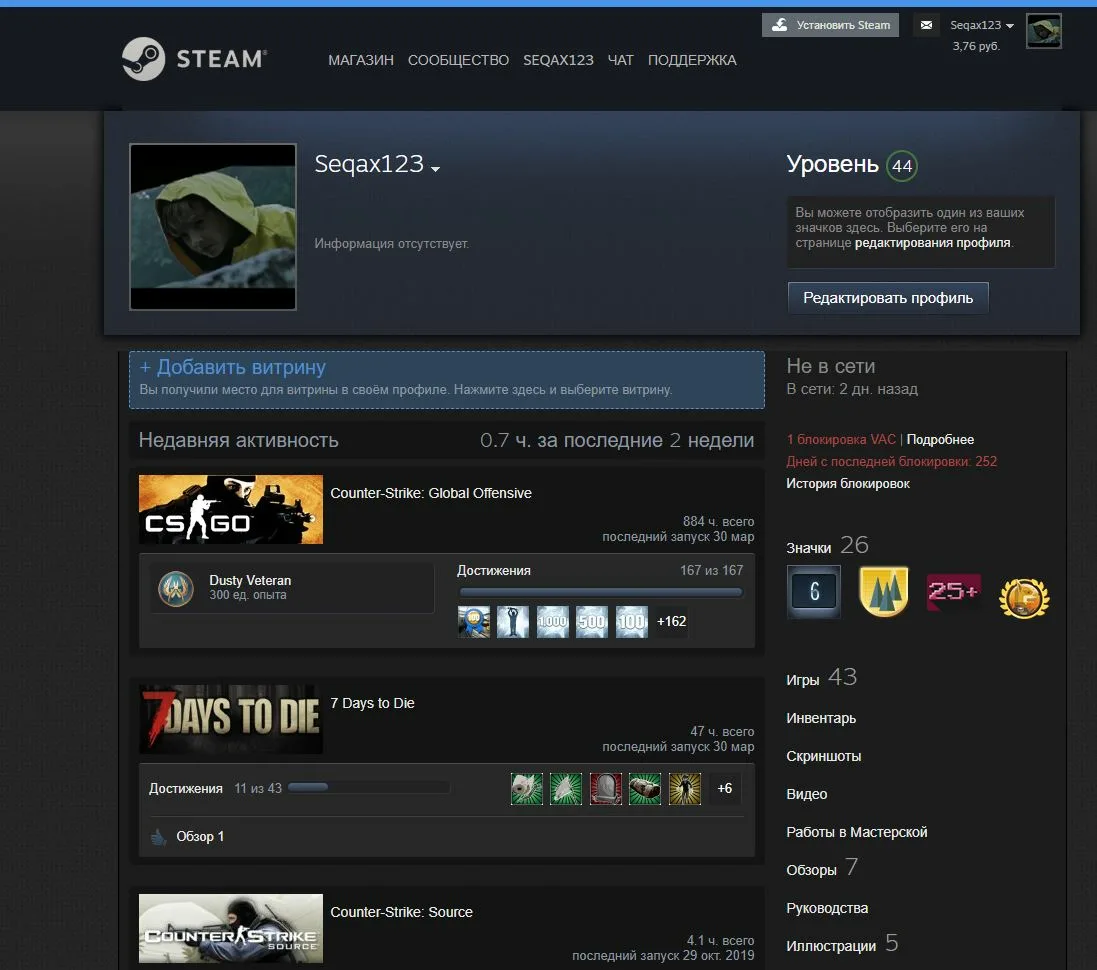Screen dimensions: 1097x970
Task: Open the Обзоры 7 reviews link
Action: click(822, 868)
